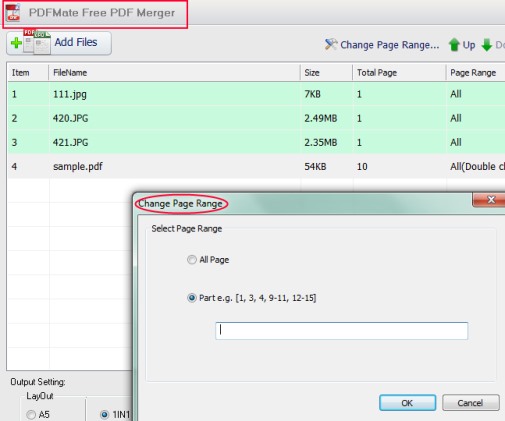Select the sample.pdf file row
The image size is (505, 421).
[x=256, y=166]
